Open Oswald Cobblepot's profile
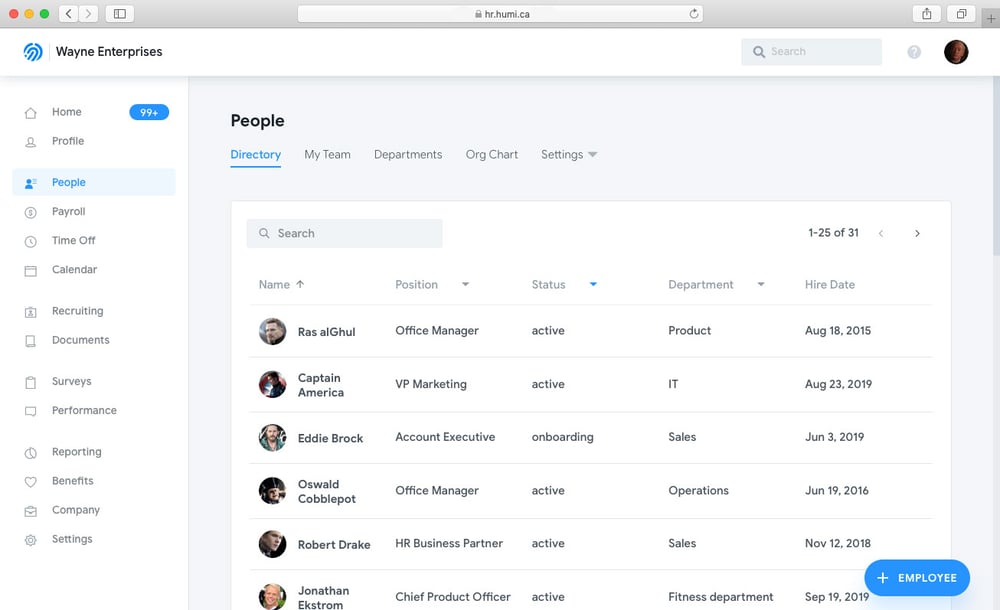 click(x=327, y=491)
